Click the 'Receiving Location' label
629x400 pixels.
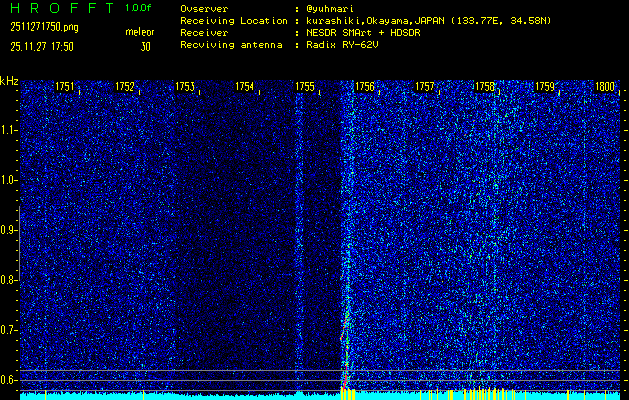(234, 21)
